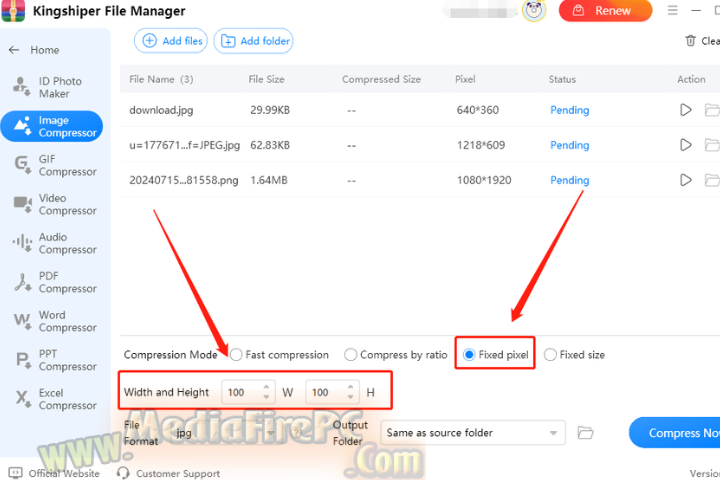Select Fixed size mode
The height and width of the screenshot is (480, 720).
pyautogui.click(x=550, y=355)
